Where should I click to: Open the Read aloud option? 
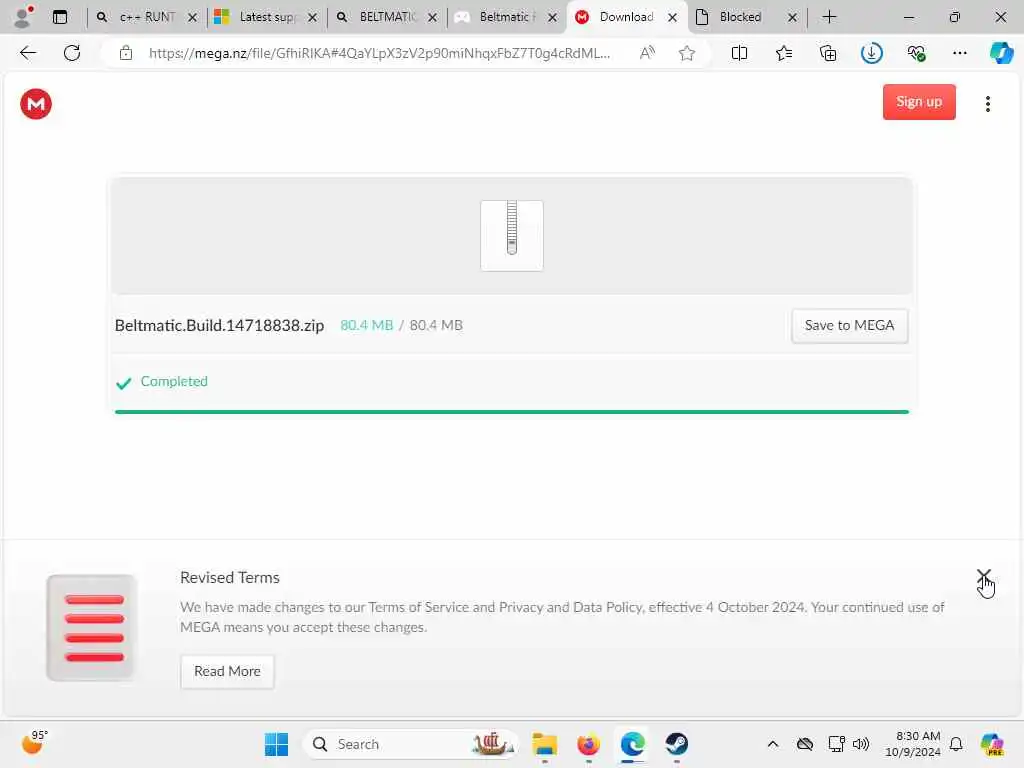coord(647,53)
